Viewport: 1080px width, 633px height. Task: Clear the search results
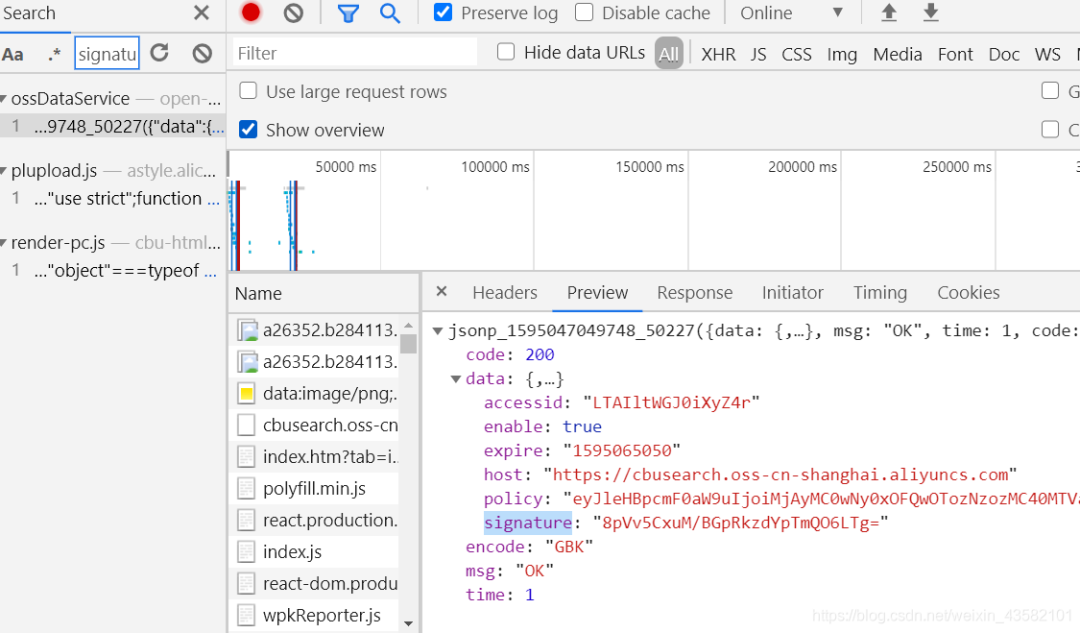(x=202, y=53)
